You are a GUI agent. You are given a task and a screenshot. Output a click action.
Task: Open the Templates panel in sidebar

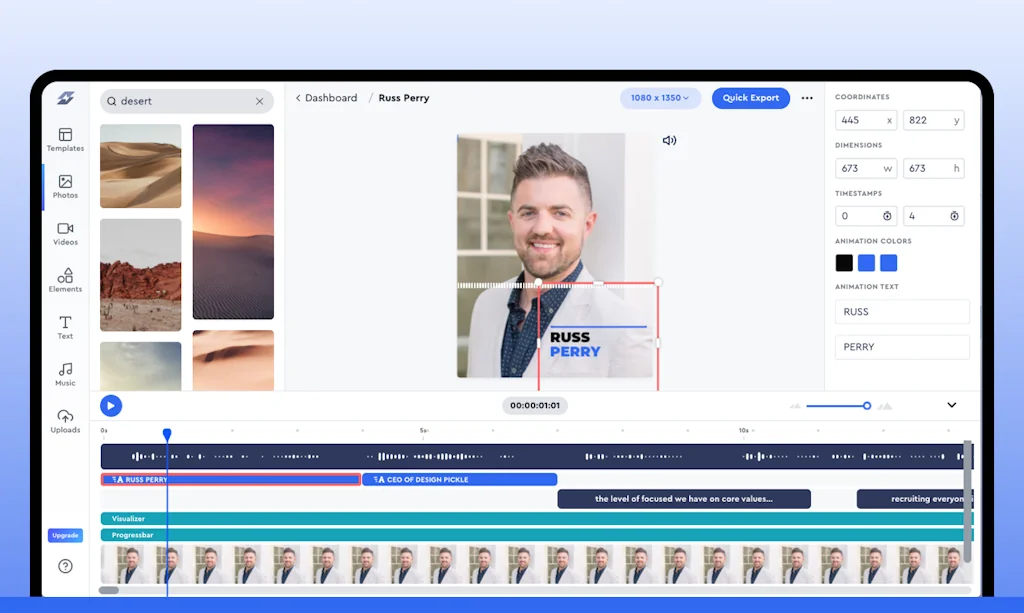(65, 139)
